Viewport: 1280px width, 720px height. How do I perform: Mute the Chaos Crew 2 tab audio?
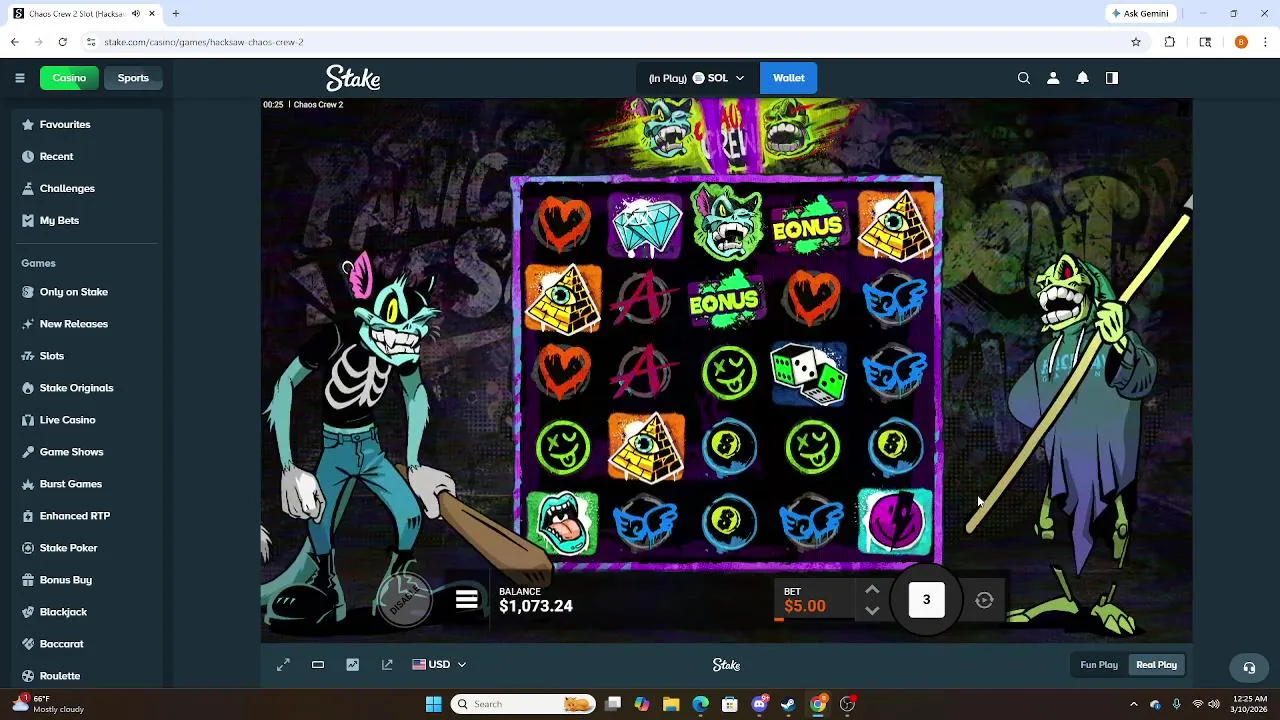click(135, 14)
